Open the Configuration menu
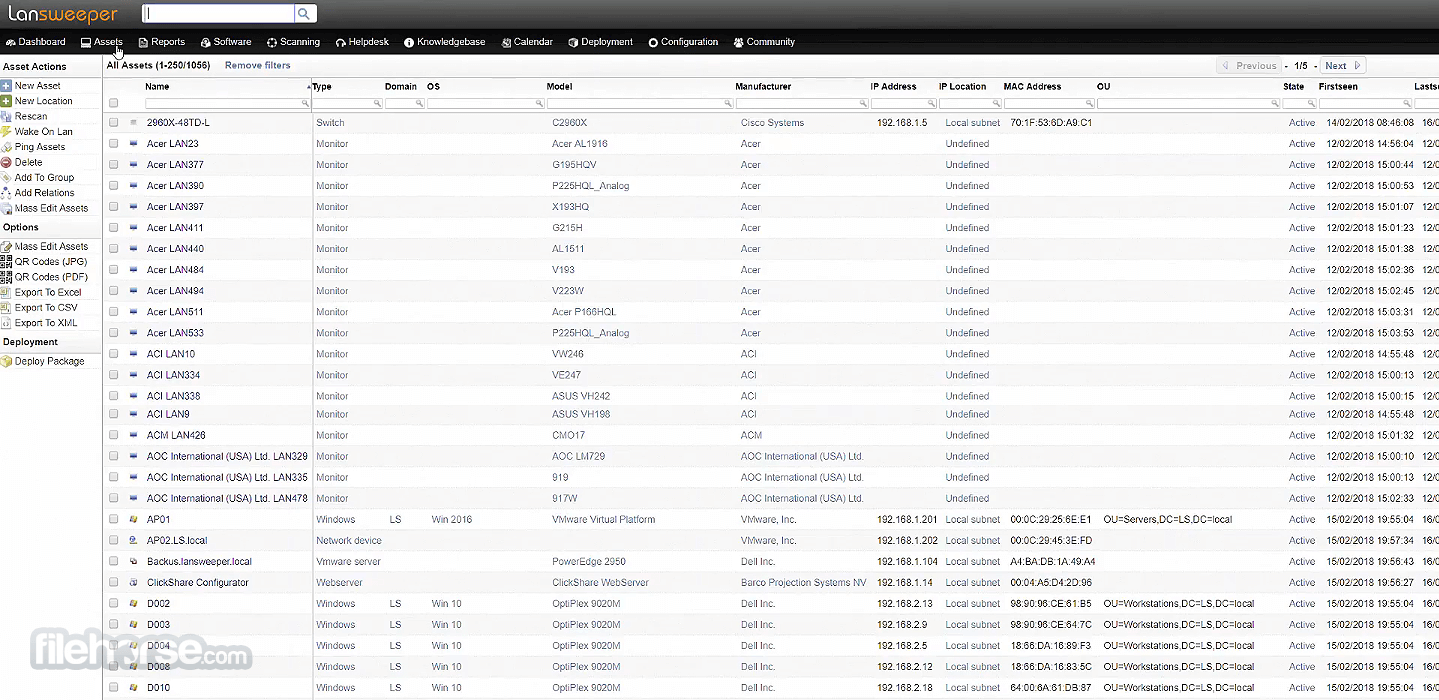1439x700 pixels. tap(683, 42)
